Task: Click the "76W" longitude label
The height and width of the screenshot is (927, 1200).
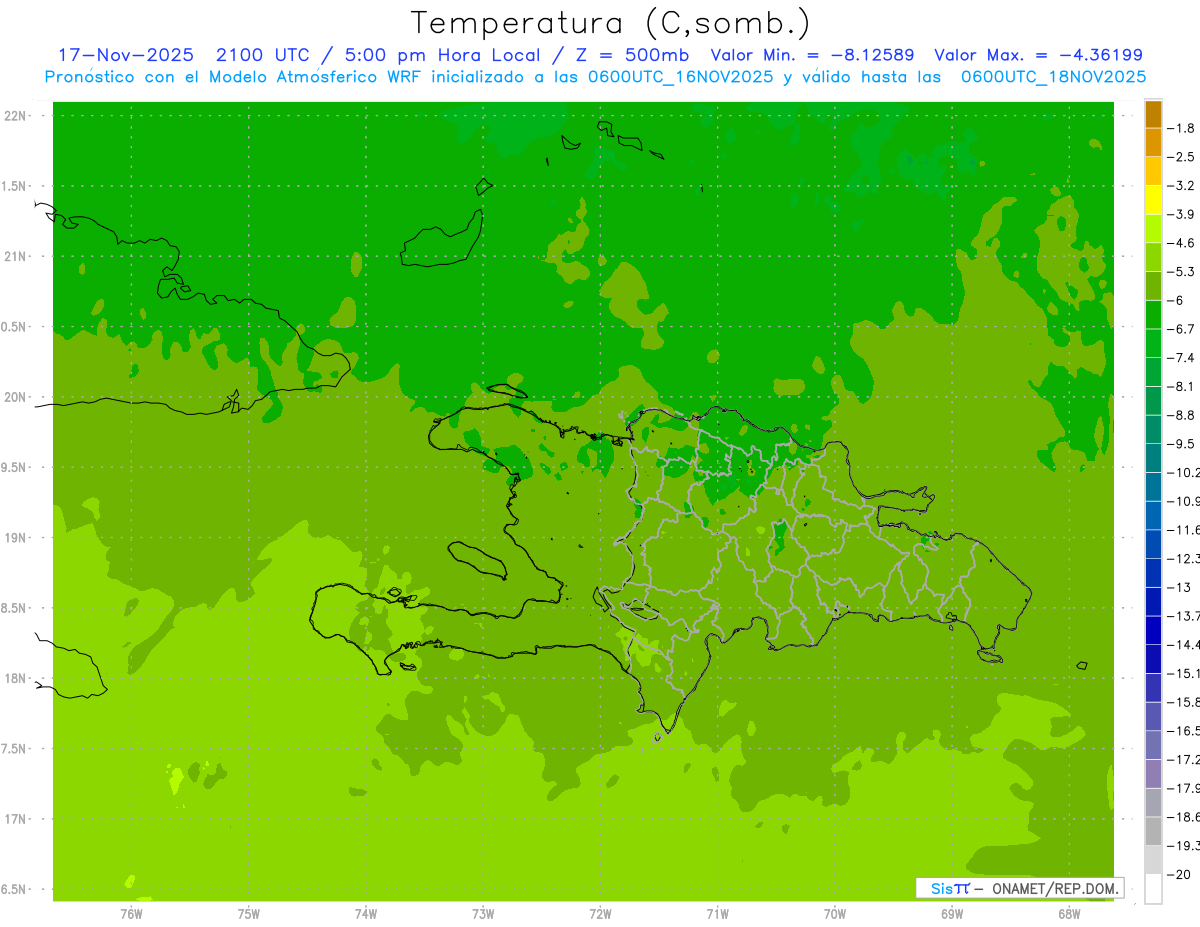Action: click(131, 914)
